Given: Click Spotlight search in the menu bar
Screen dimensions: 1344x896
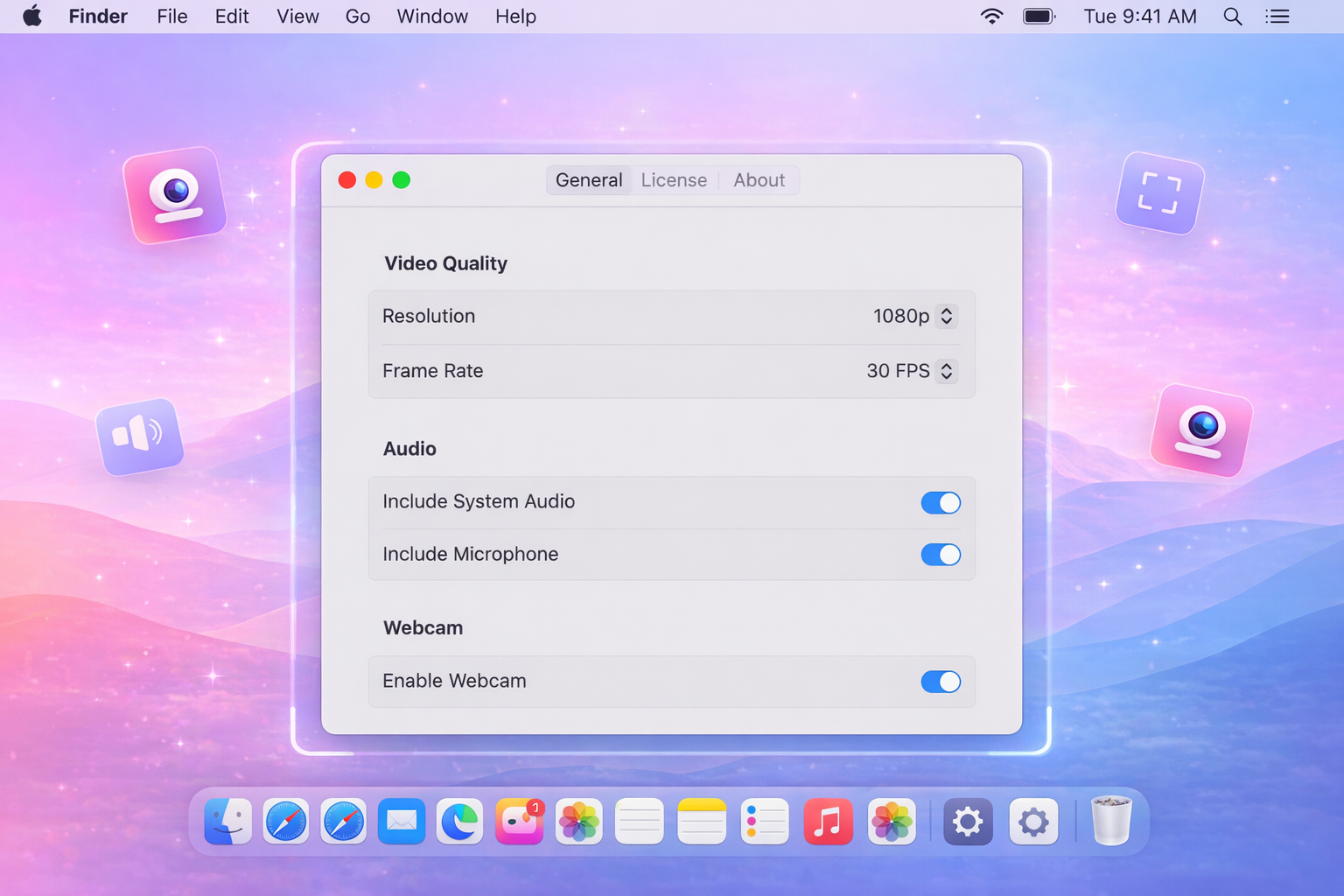Looking at the screenshot, I should (x=1232, y=16).
